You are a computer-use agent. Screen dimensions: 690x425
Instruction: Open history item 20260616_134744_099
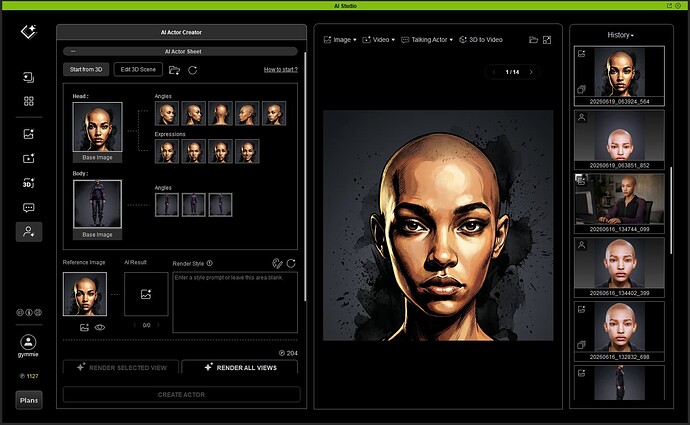click(x=619, y=203)
